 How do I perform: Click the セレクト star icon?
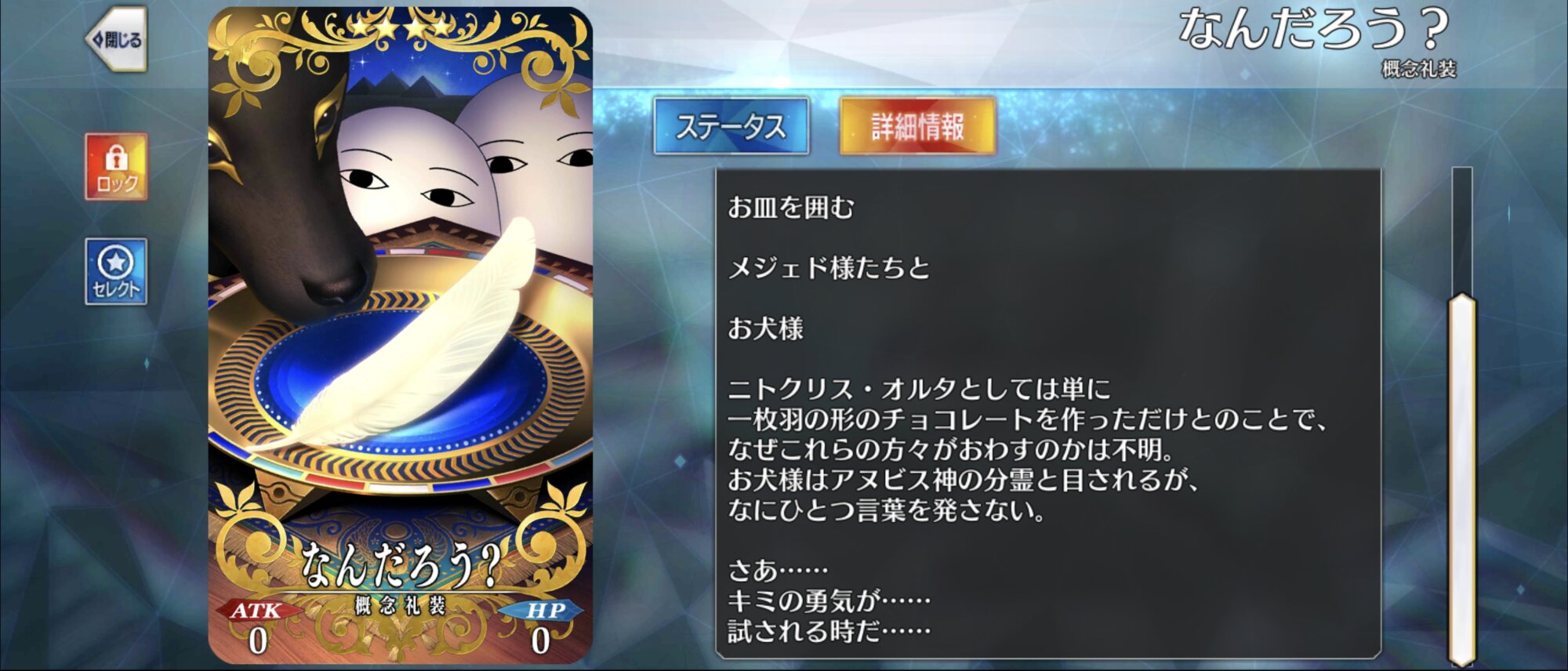point(116,271)
